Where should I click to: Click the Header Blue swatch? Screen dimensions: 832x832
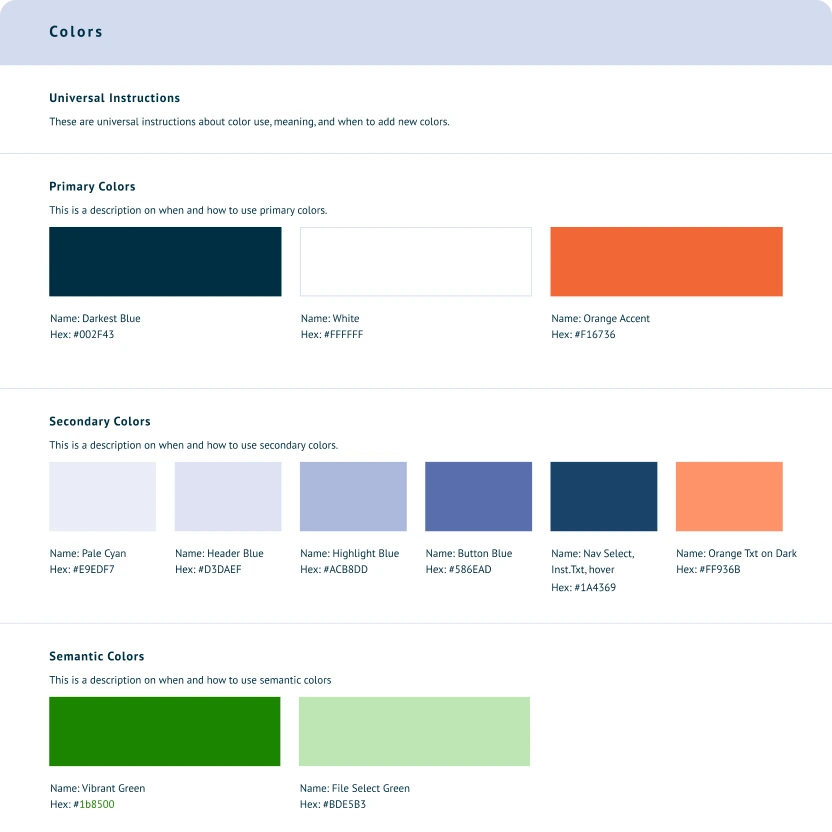(228, 496)
